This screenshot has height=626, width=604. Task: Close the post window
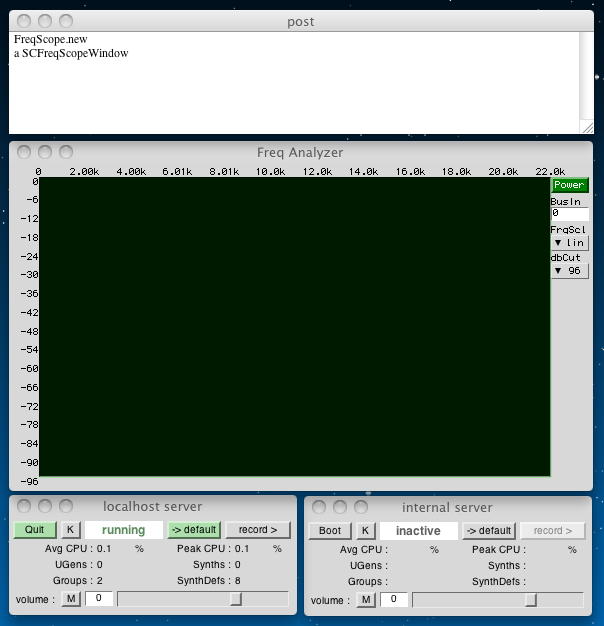tap(24, 21)
